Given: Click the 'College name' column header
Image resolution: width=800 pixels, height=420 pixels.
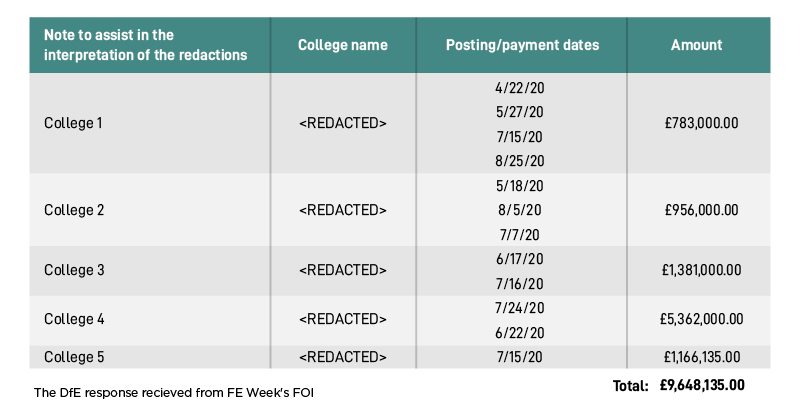Looking at the screenshot, I should coord(343,45).
